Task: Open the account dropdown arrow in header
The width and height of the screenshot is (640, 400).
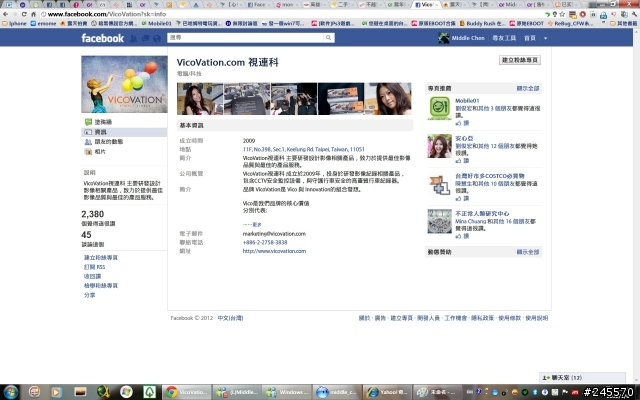Action: click(x=545, y=38)
